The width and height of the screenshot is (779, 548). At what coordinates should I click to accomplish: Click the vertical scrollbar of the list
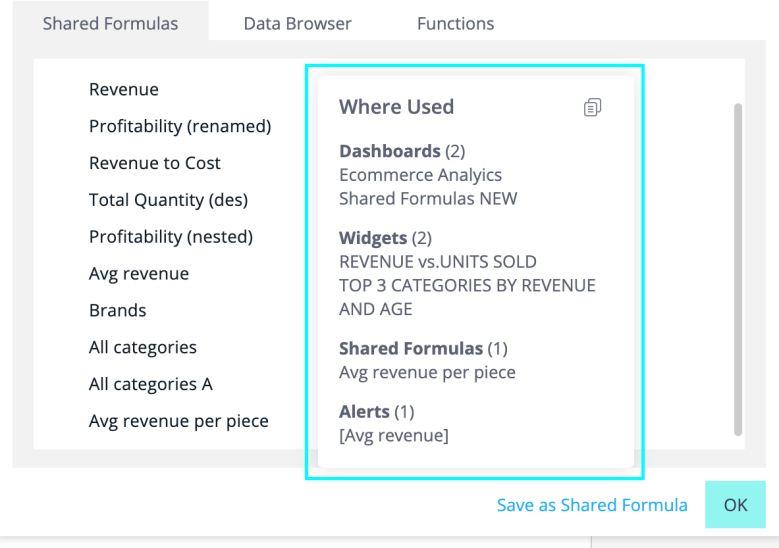click(x=738, y=270)
